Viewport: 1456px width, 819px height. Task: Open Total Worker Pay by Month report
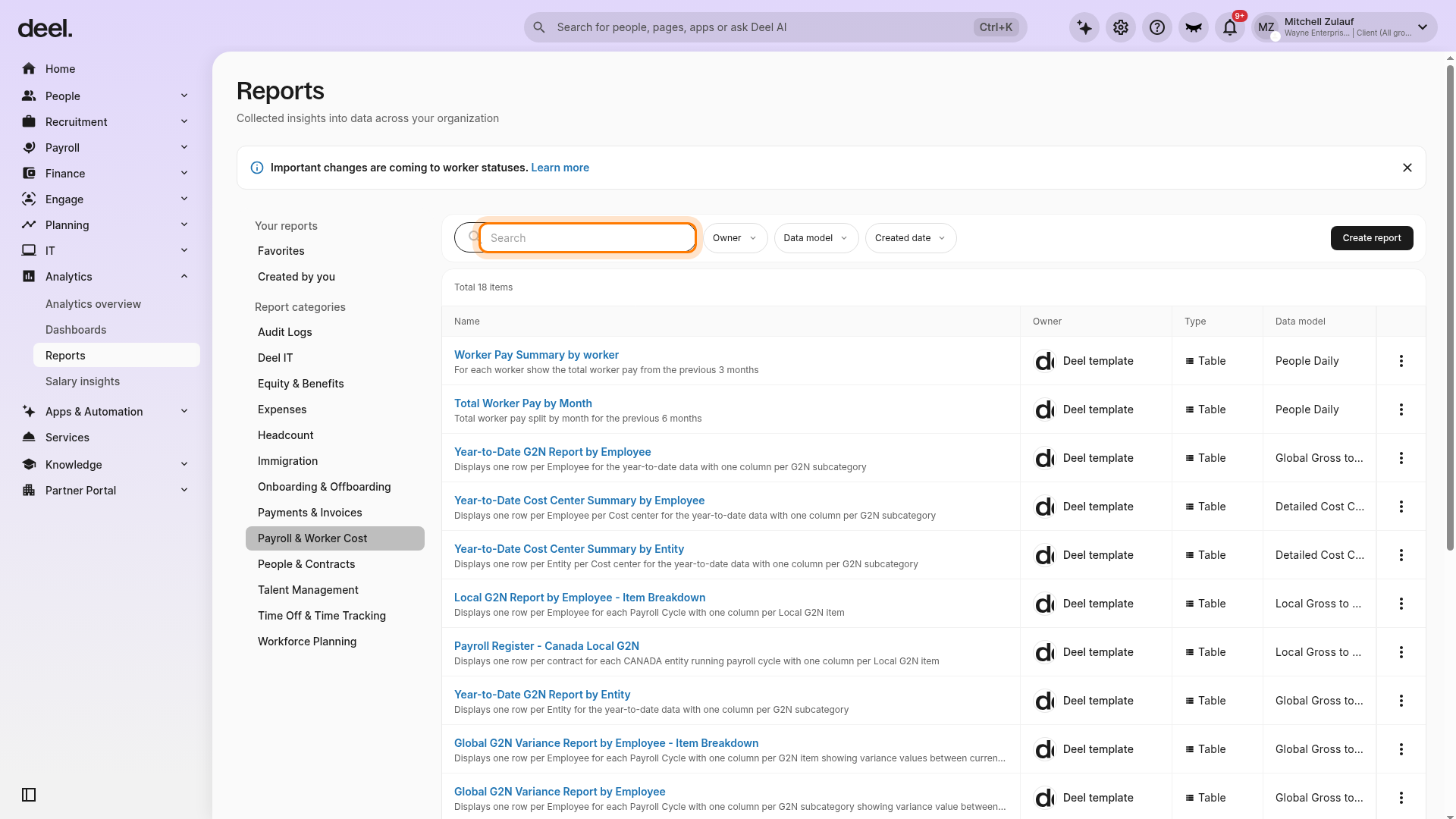523,403
